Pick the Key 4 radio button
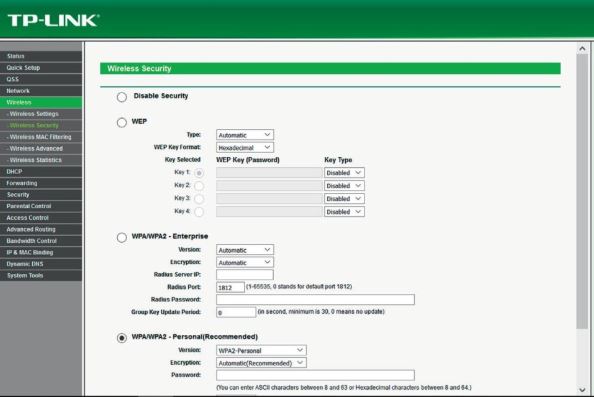 (199, 212)
